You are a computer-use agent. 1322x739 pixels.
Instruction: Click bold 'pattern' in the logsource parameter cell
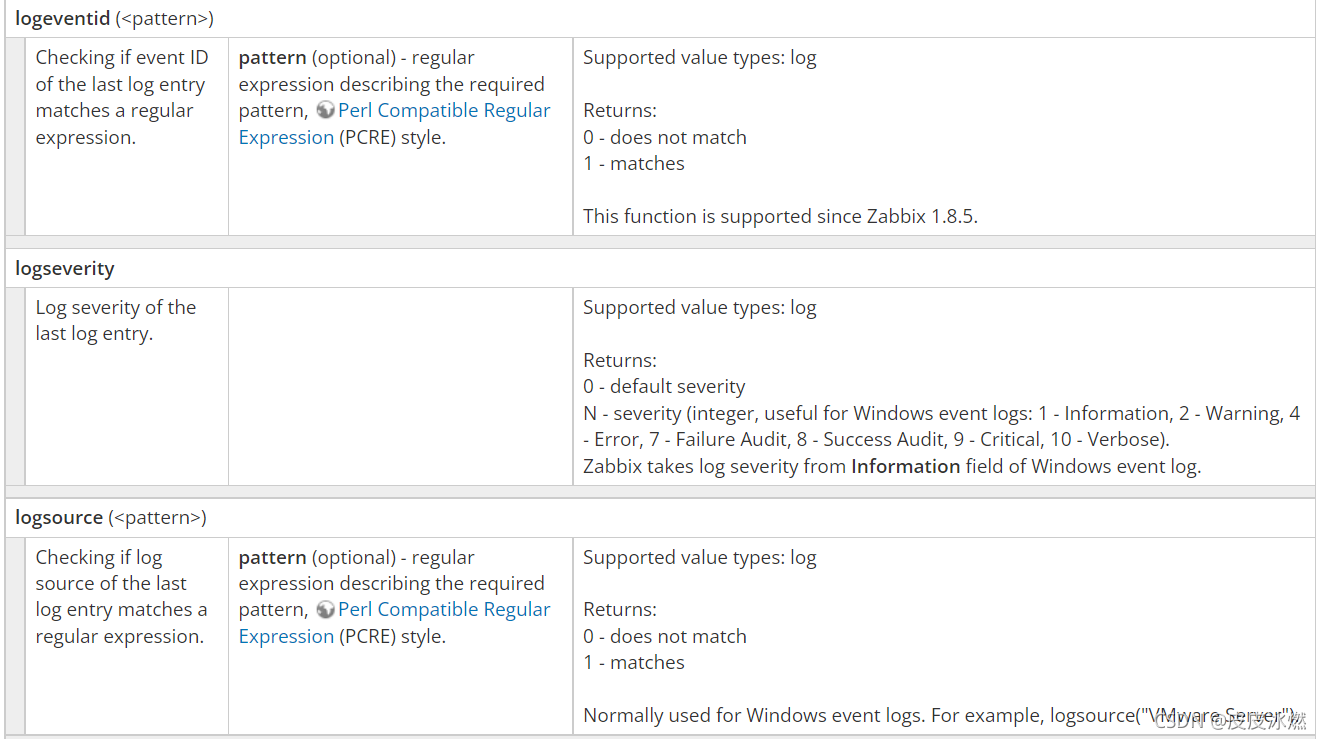coord(272,557)
